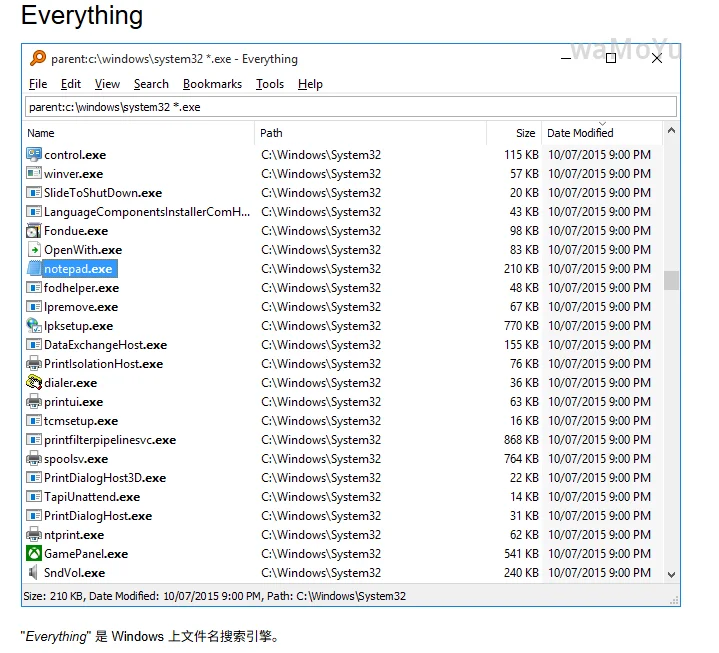The height and width of the screenshot is (653, 719).
Task: Click the tcmsetup.exe file icon
Action: [34, 421]
